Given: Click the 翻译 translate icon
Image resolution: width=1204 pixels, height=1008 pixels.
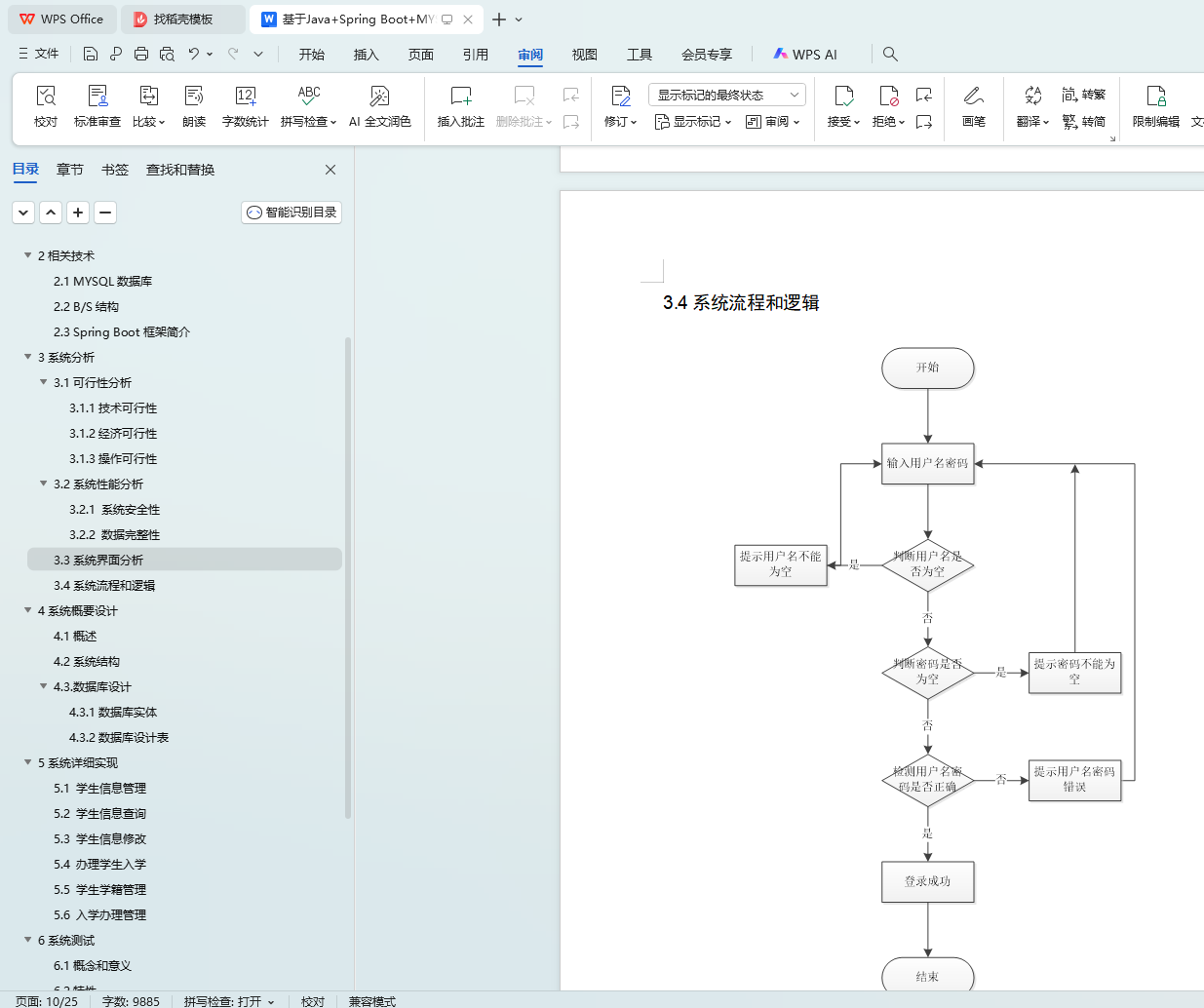Looking at the screenshot, I should 1033,96.
